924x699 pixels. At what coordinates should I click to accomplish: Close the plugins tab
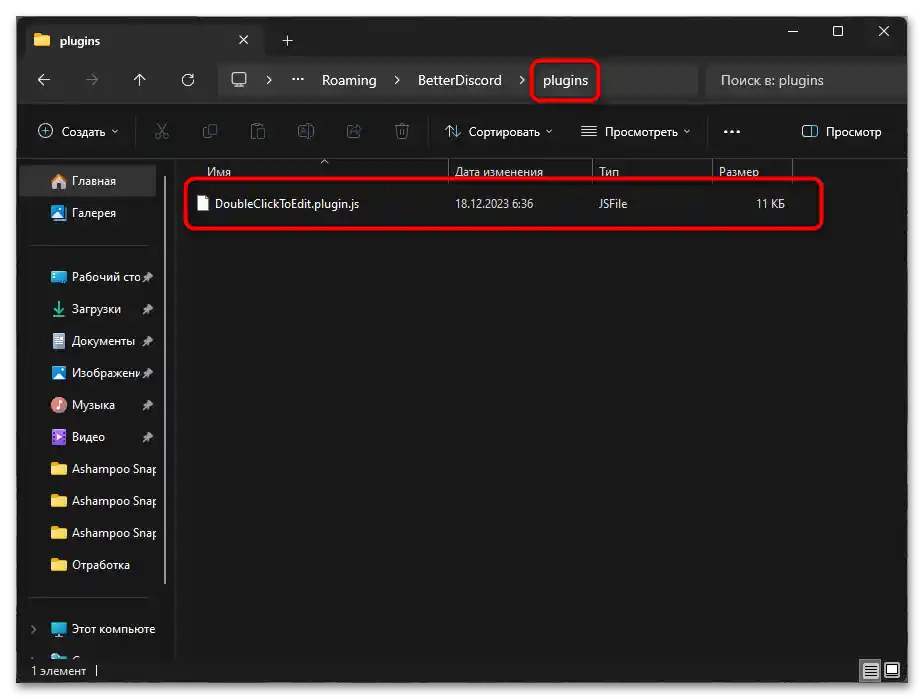[x=243, y=40]
